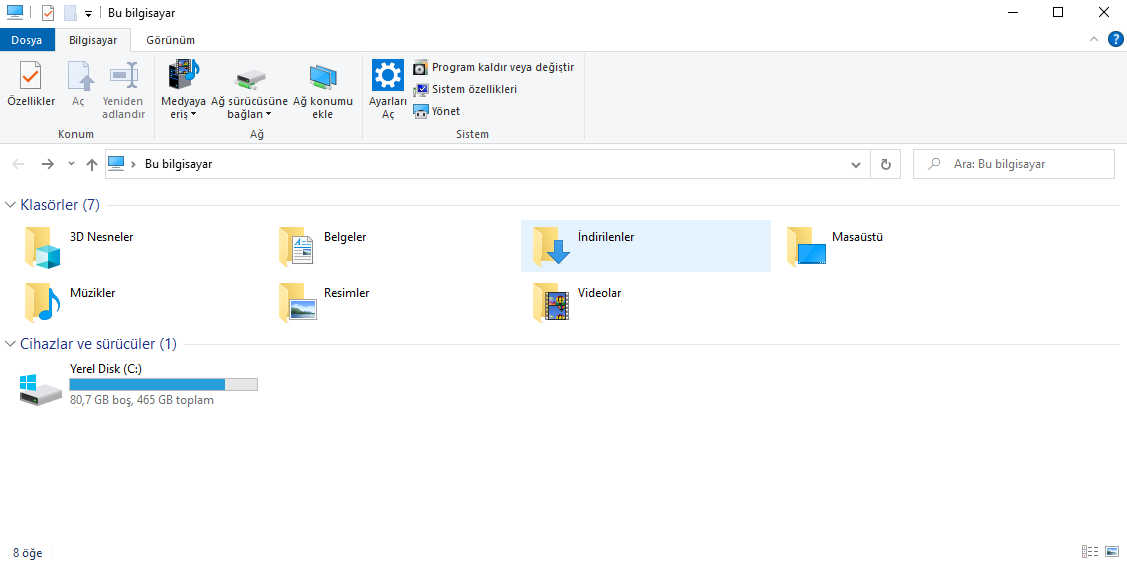This screenshot has height=565, width=1127.
Task: Go up one level with up arrow
Action: point(91,164)
